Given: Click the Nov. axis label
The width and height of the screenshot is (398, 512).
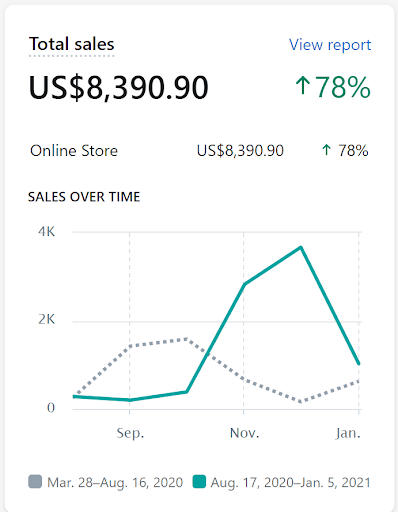Looking at the screenshot, I should (244, 433).
